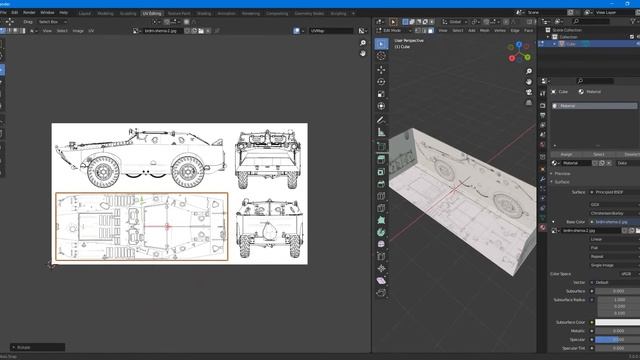Select the Shrink/Fatten tool

(381, 268)
